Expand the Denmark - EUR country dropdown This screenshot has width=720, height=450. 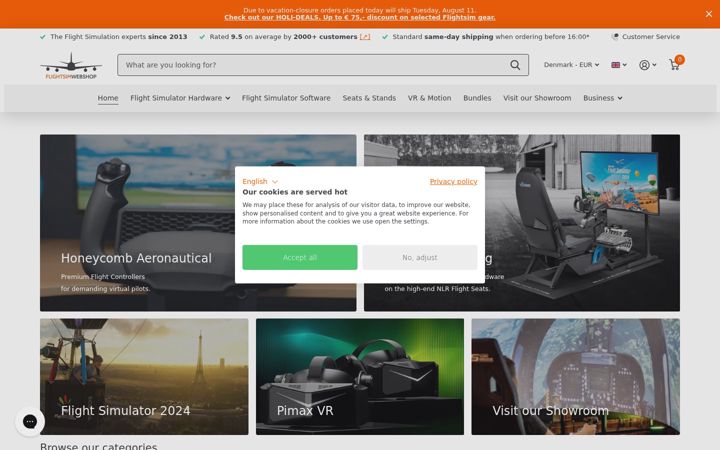point(571,65)
